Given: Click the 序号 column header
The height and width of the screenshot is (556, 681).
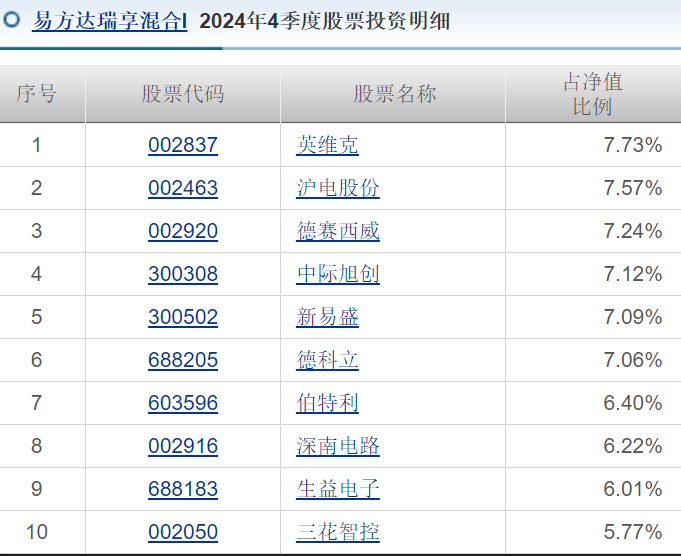Looking at the screenshot, I should pos(42,94).
